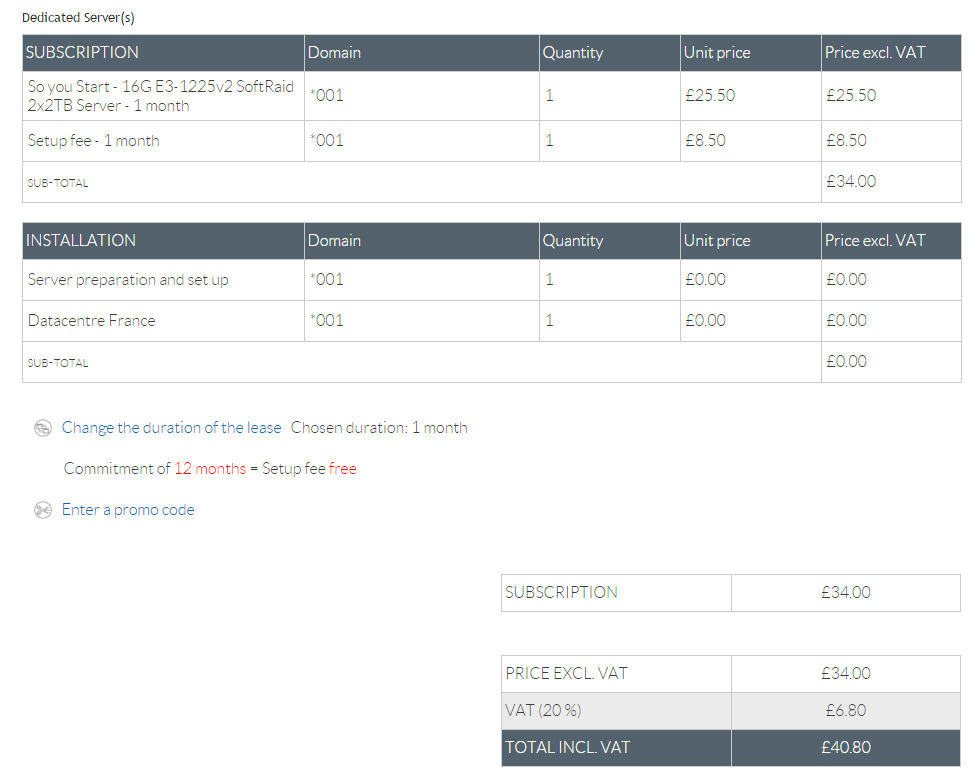Click the PRICE EXCL. VAT summary label

566,674
